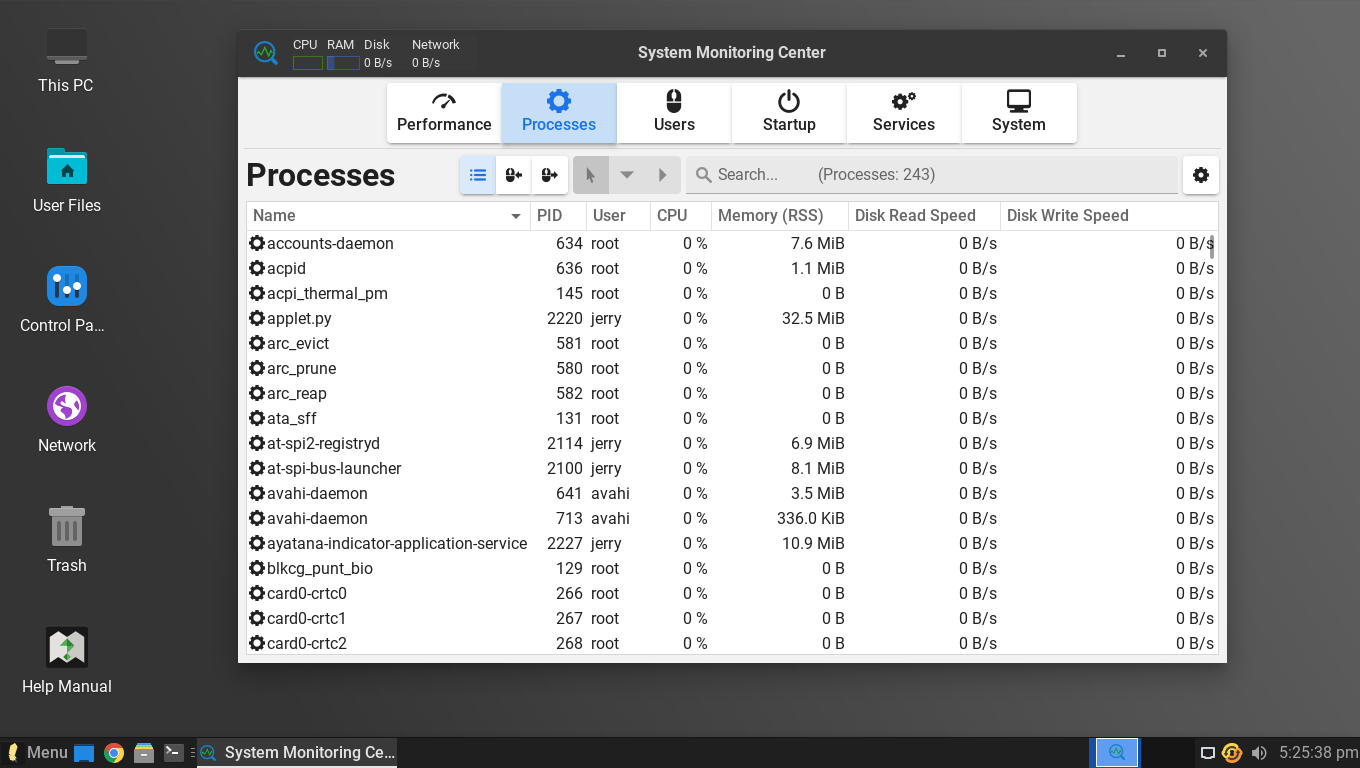Select the card0-crtc2 process
This screenshot has height=768, width=1360.
(x=732, y=643)
